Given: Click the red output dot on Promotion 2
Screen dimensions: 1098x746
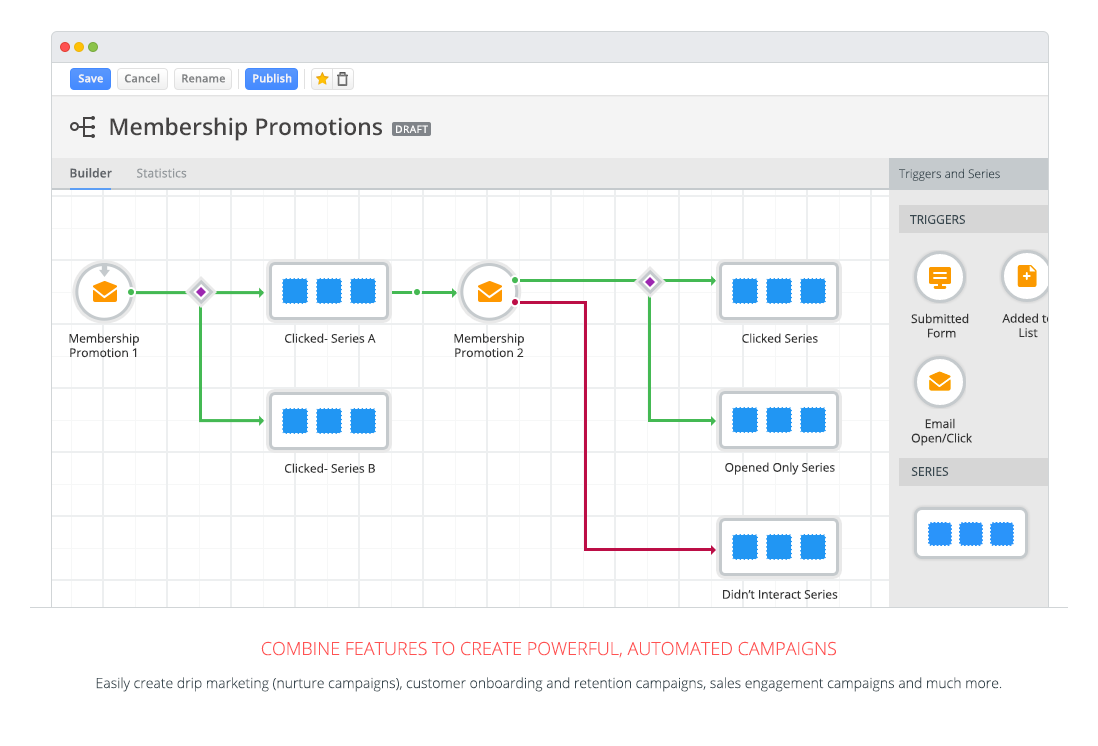Looking at the screenshot, I should (515, 303).
